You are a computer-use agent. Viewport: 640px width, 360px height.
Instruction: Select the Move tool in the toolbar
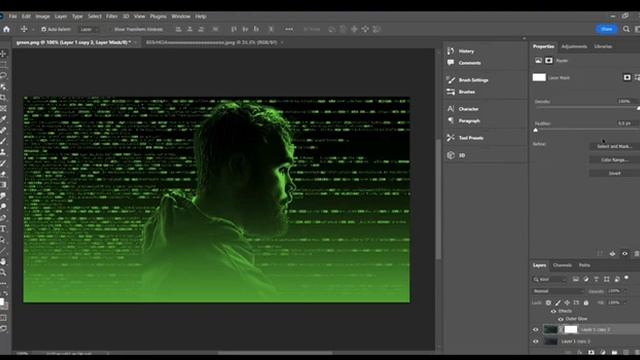[3, 53]
